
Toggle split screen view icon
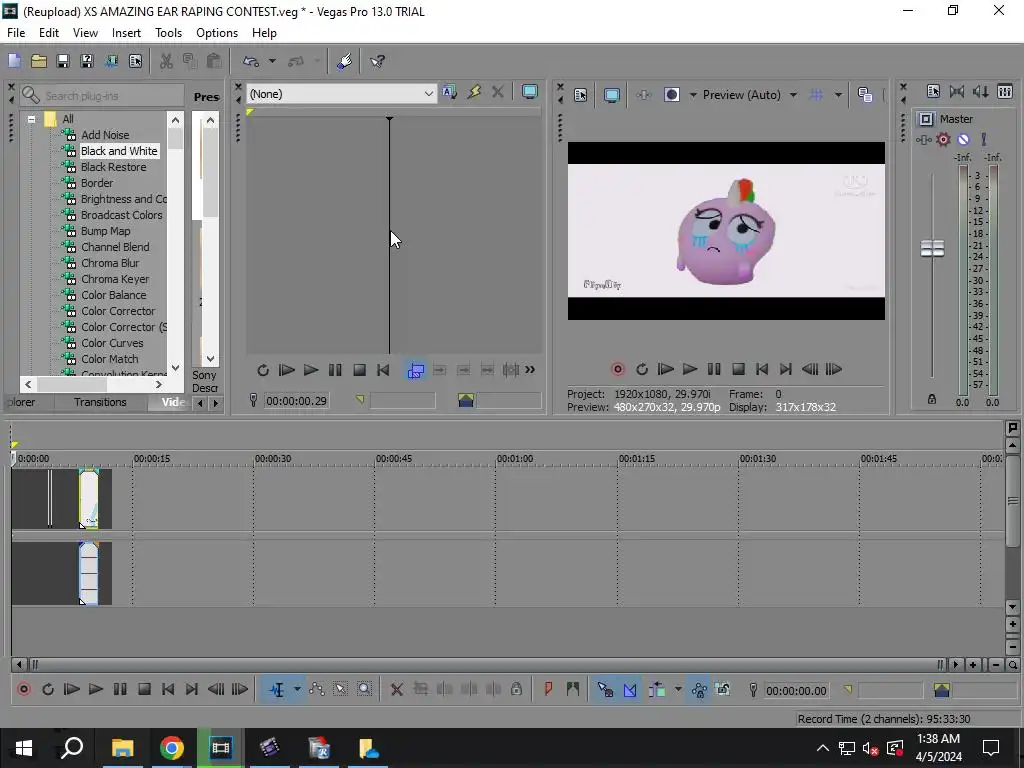pos(672,95)
